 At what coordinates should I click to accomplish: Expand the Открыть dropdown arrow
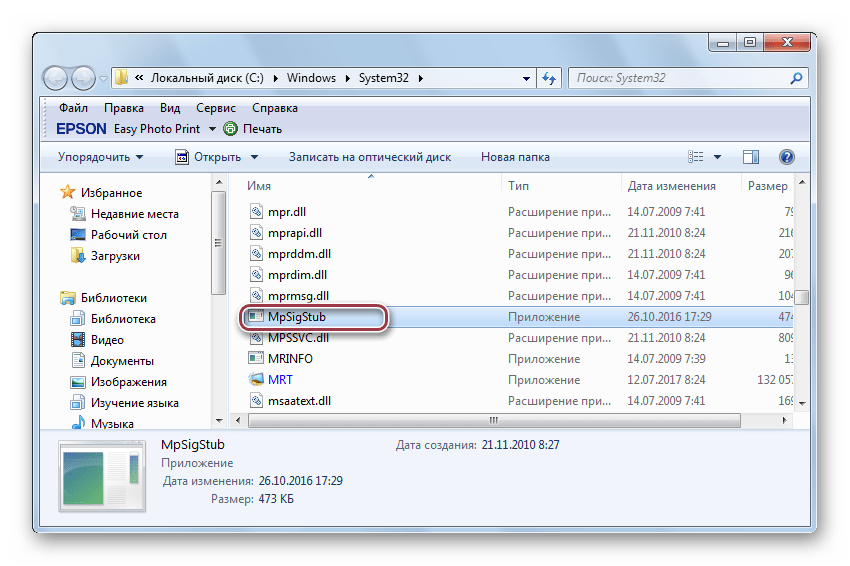(254, 157)
